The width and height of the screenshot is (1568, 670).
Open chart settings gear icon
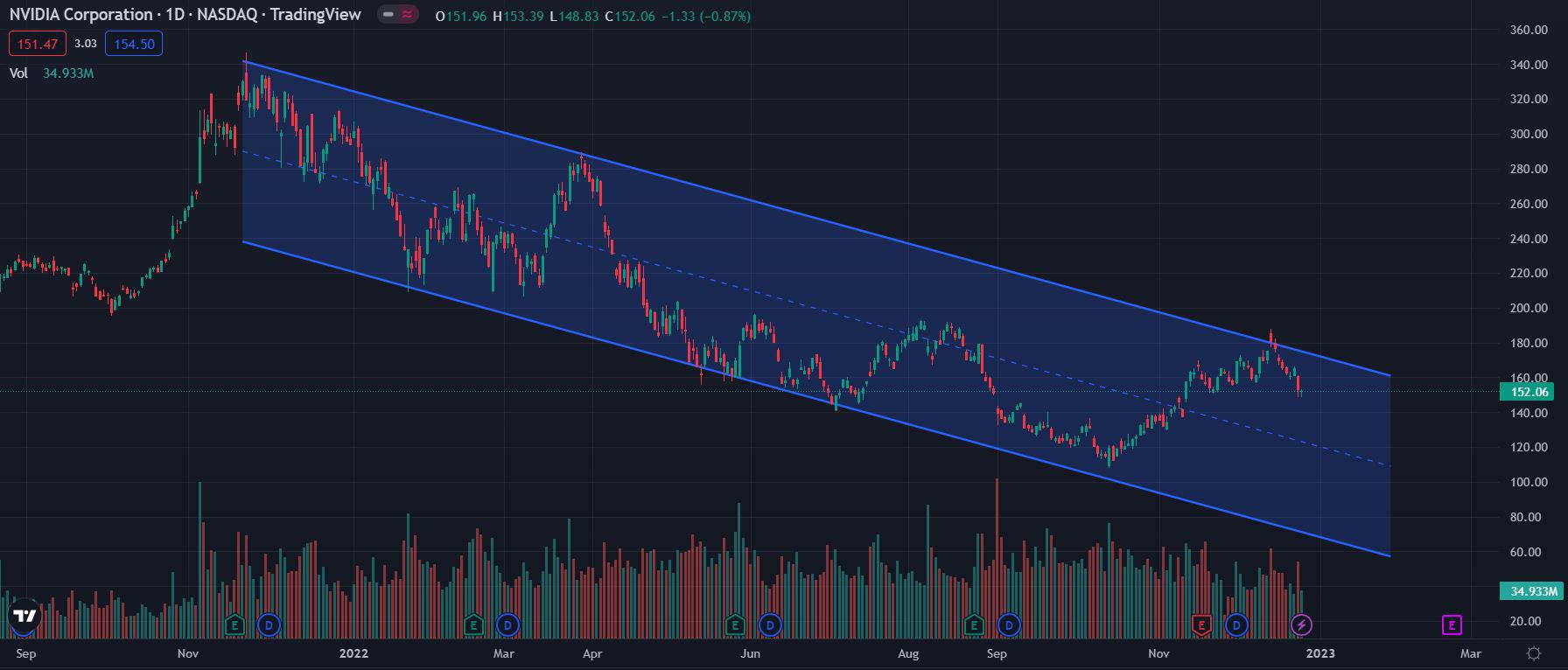(1533, 653)
